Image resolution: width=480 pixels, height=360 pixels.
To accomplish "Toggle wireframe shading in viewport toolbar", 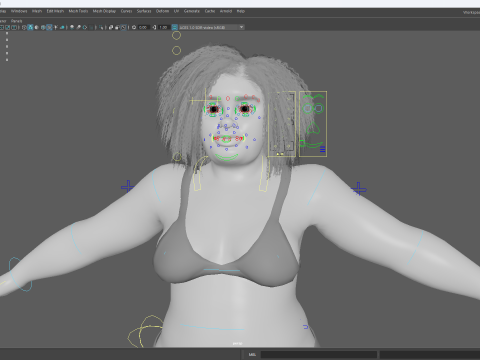I will click(x=24, y=27).
